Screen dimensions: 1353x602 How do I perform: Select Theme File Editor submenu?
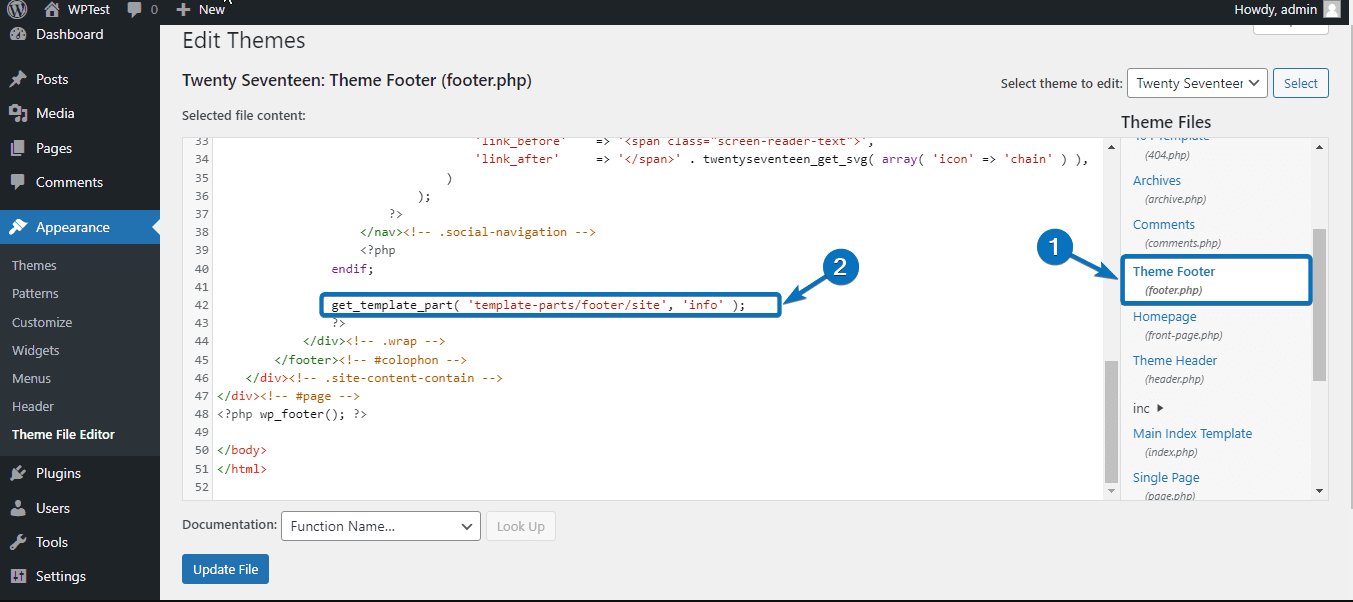click(63, 434)
